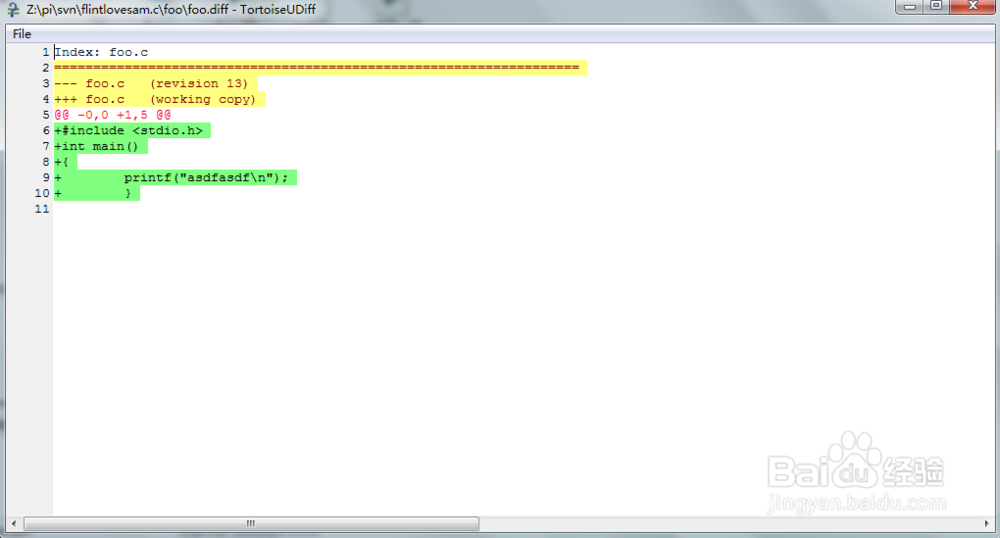Click the "+{" added line
Screen dimensions: 1000x538
65,162
